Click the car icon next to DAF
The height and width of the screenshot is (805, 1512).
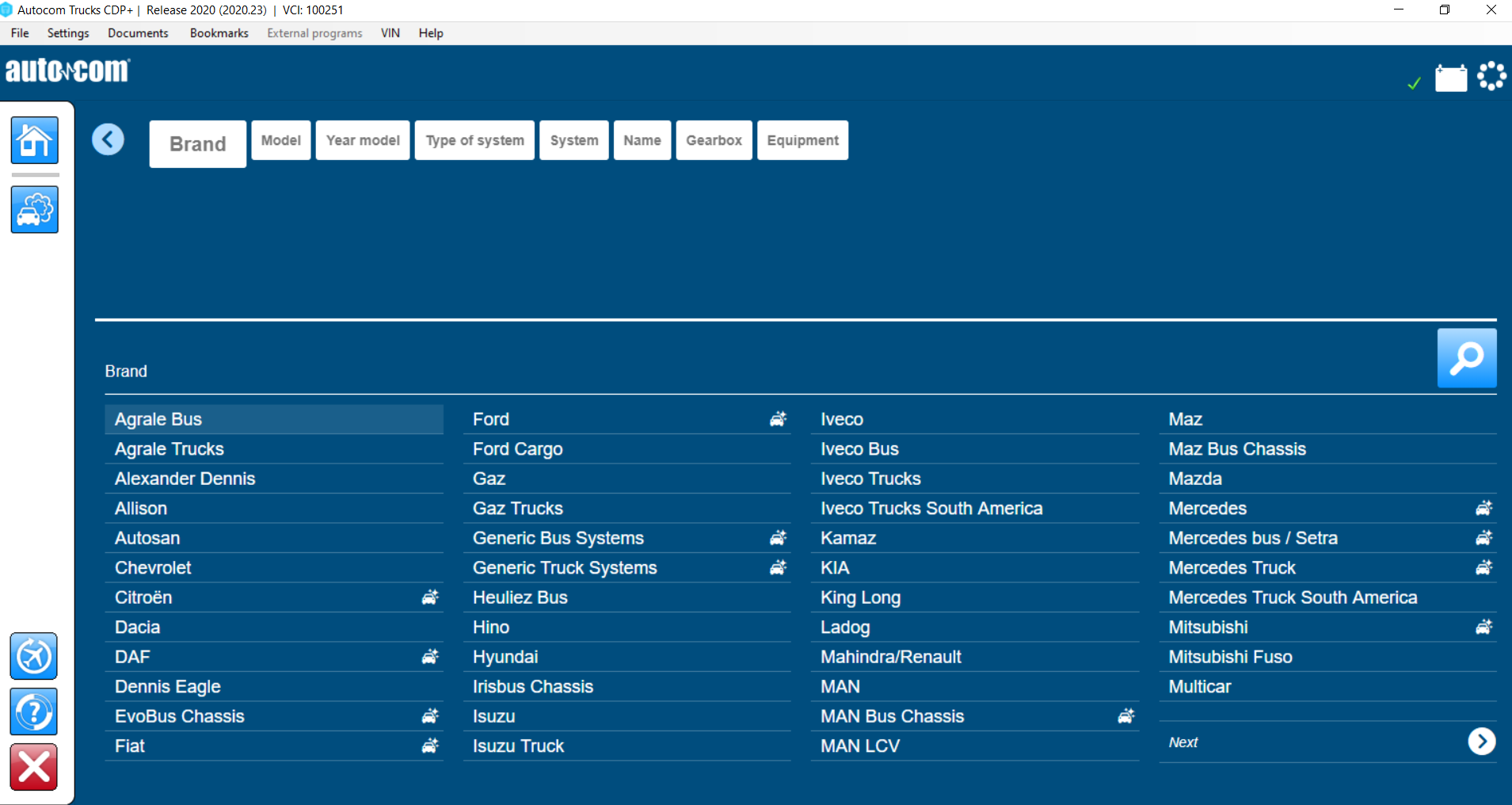[429, 656]
